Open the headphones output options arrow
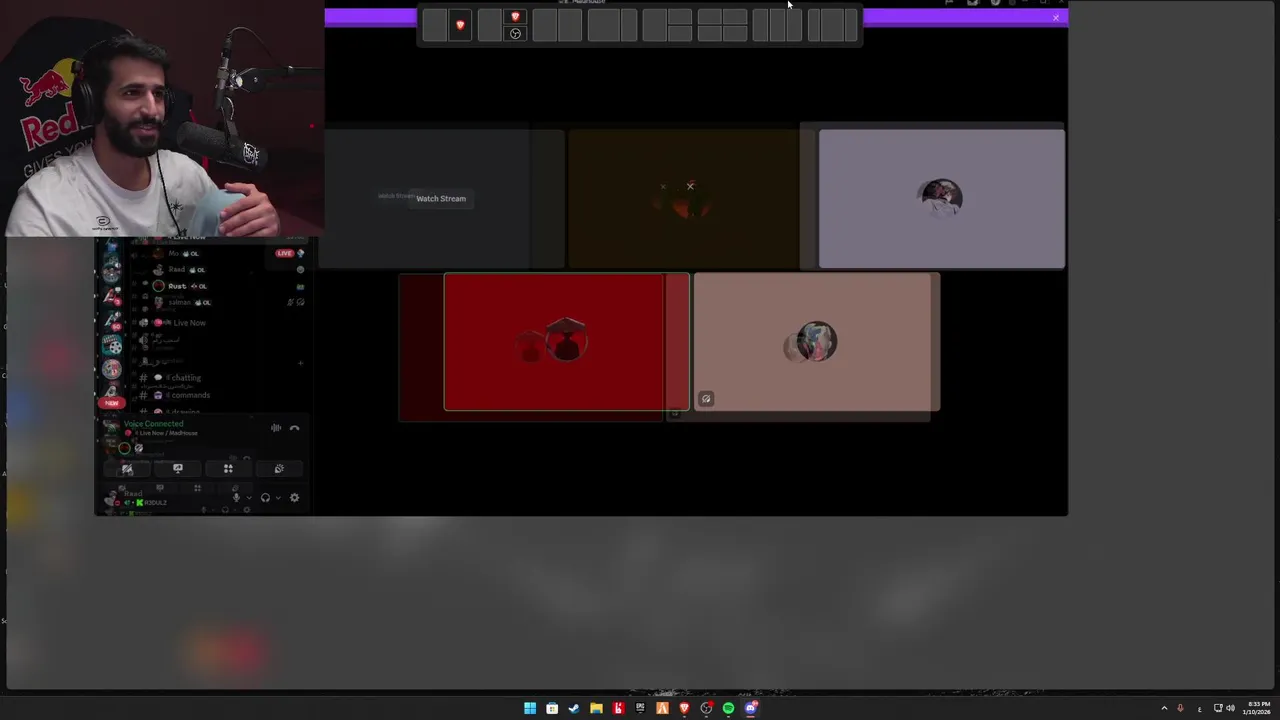This screenshot has width=1280, height=720. click(278, 498)
